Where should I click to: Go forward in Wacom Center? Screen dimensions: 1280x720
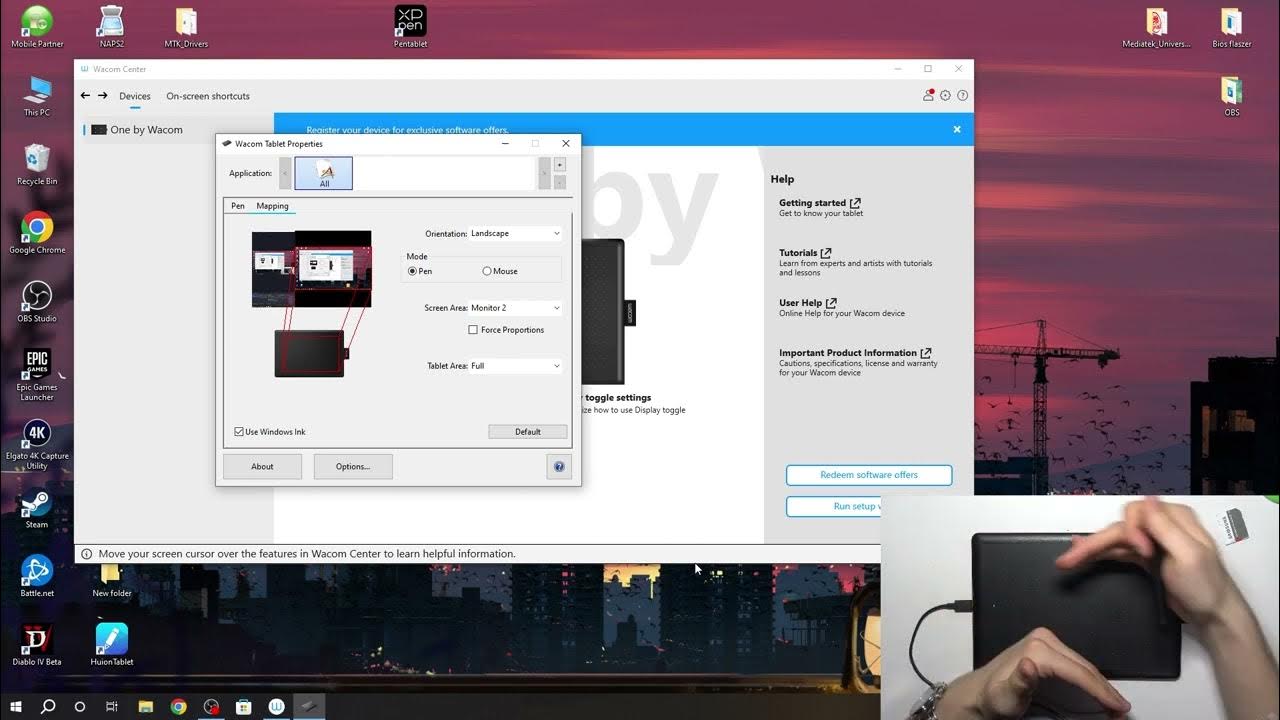(103, 96)
